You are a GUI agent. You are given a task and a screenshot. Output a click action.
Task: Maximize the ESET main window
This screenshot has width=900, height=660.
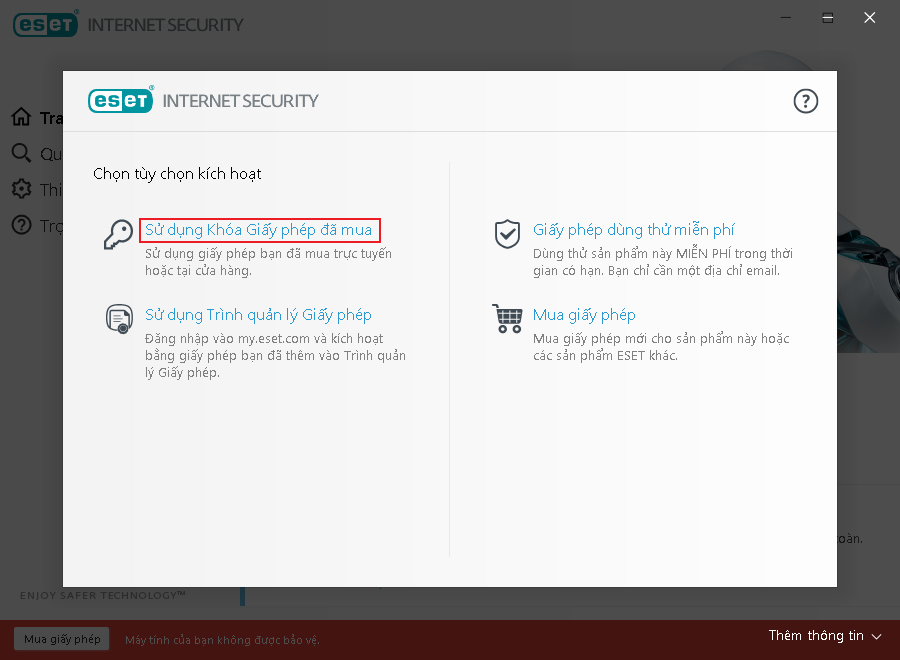[828, 18]
